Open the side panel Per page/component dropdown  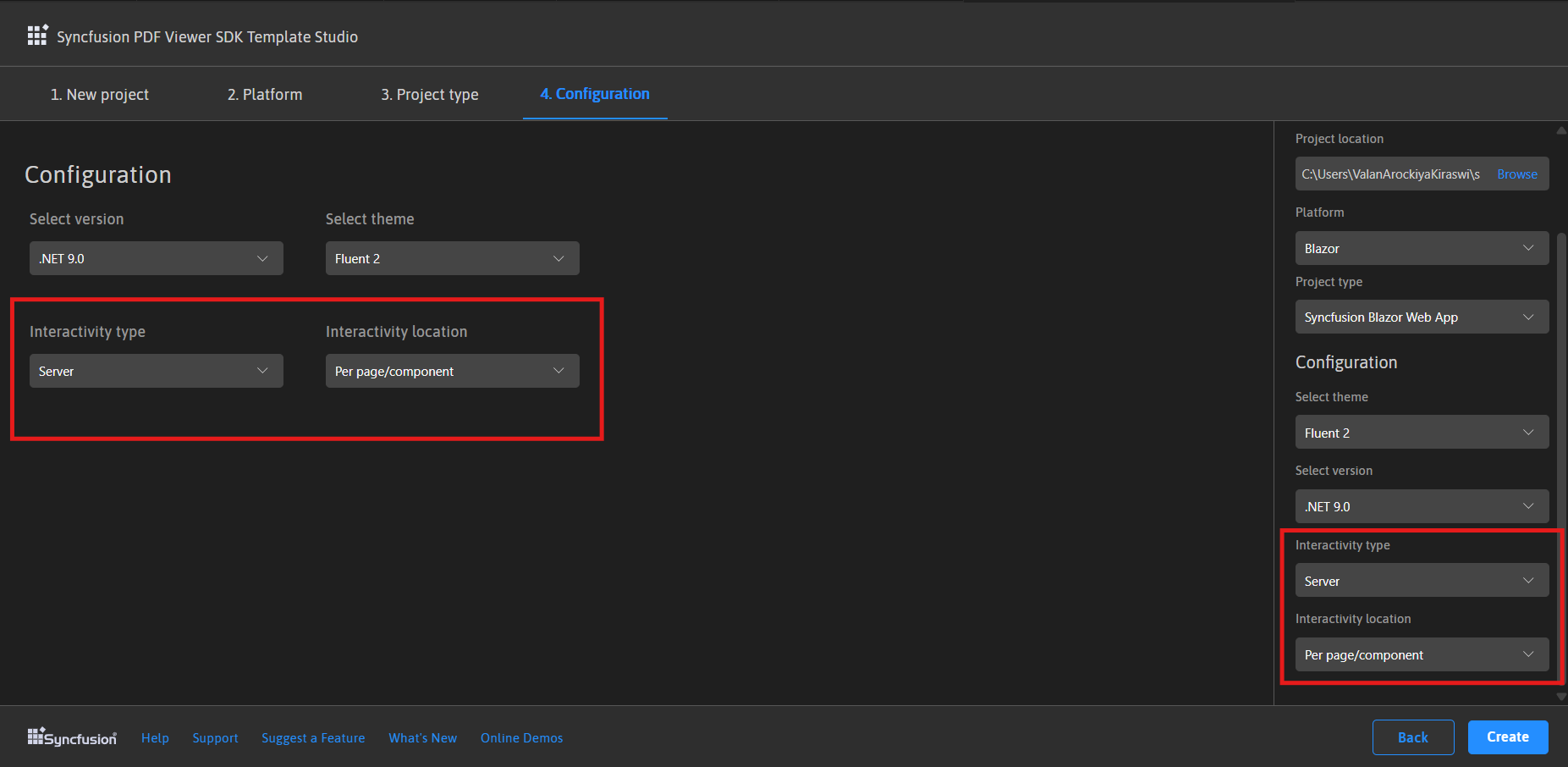pos(1422,654)
